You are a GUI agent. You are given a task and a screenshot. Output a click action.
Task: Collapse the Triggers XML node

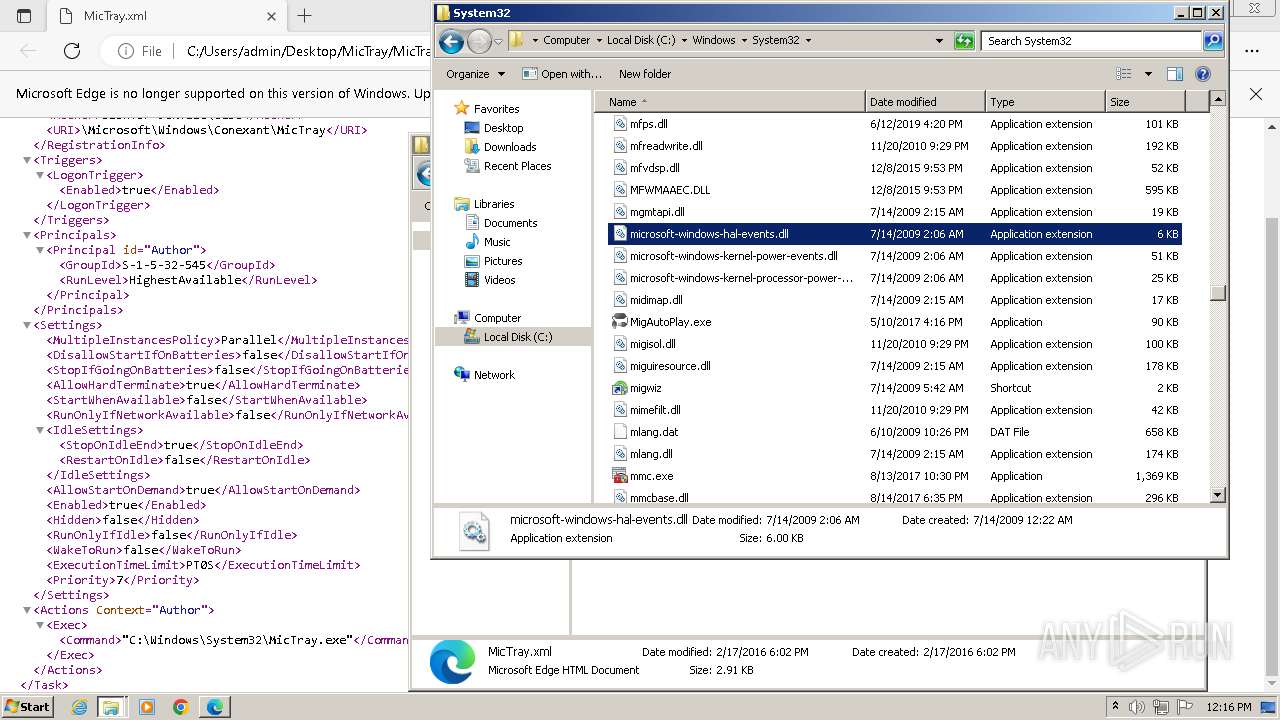(x=27, y=160)
